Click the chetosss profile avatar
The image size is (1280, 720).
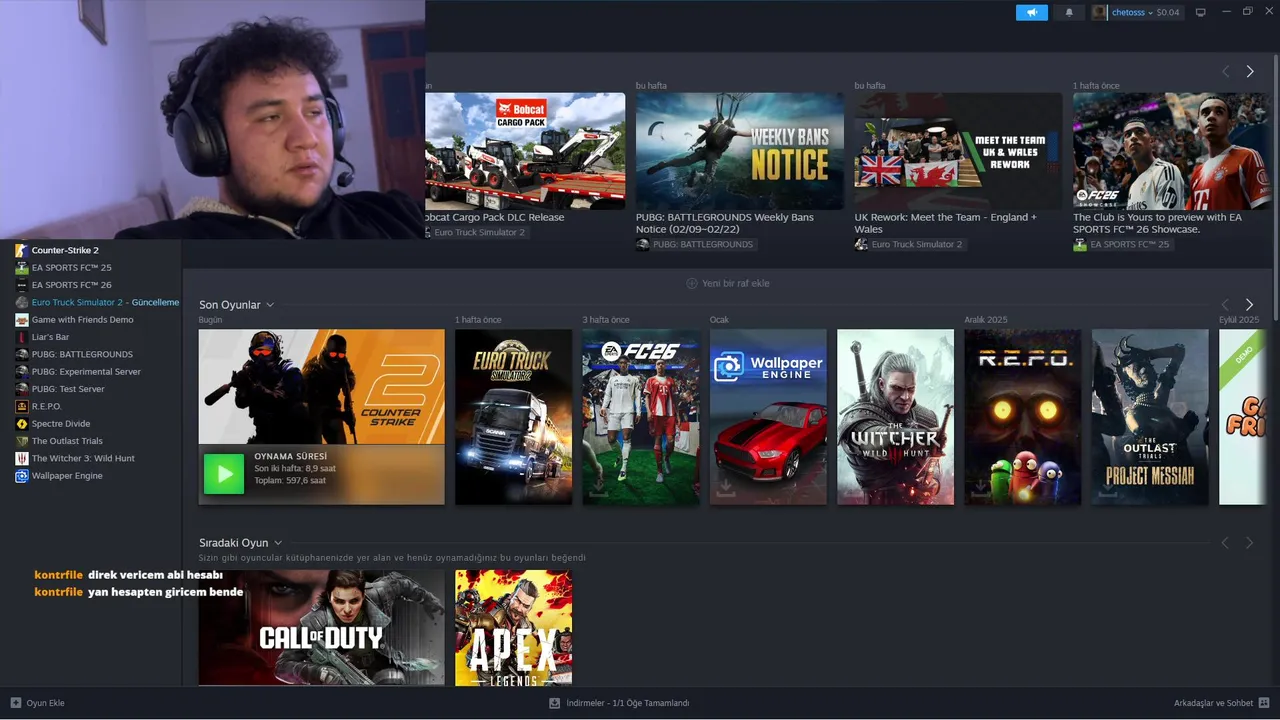(x=1100, y=12)
